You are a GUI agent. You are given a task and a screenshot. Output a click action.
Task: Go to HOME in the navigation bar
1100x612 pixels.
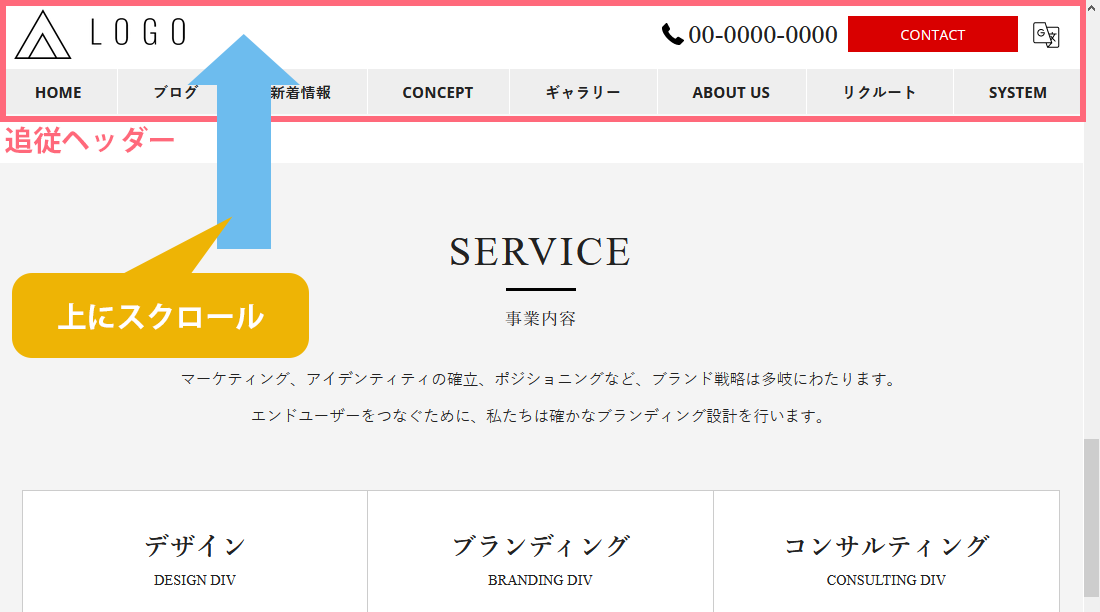pyautogui.click(x=58, y=93)
